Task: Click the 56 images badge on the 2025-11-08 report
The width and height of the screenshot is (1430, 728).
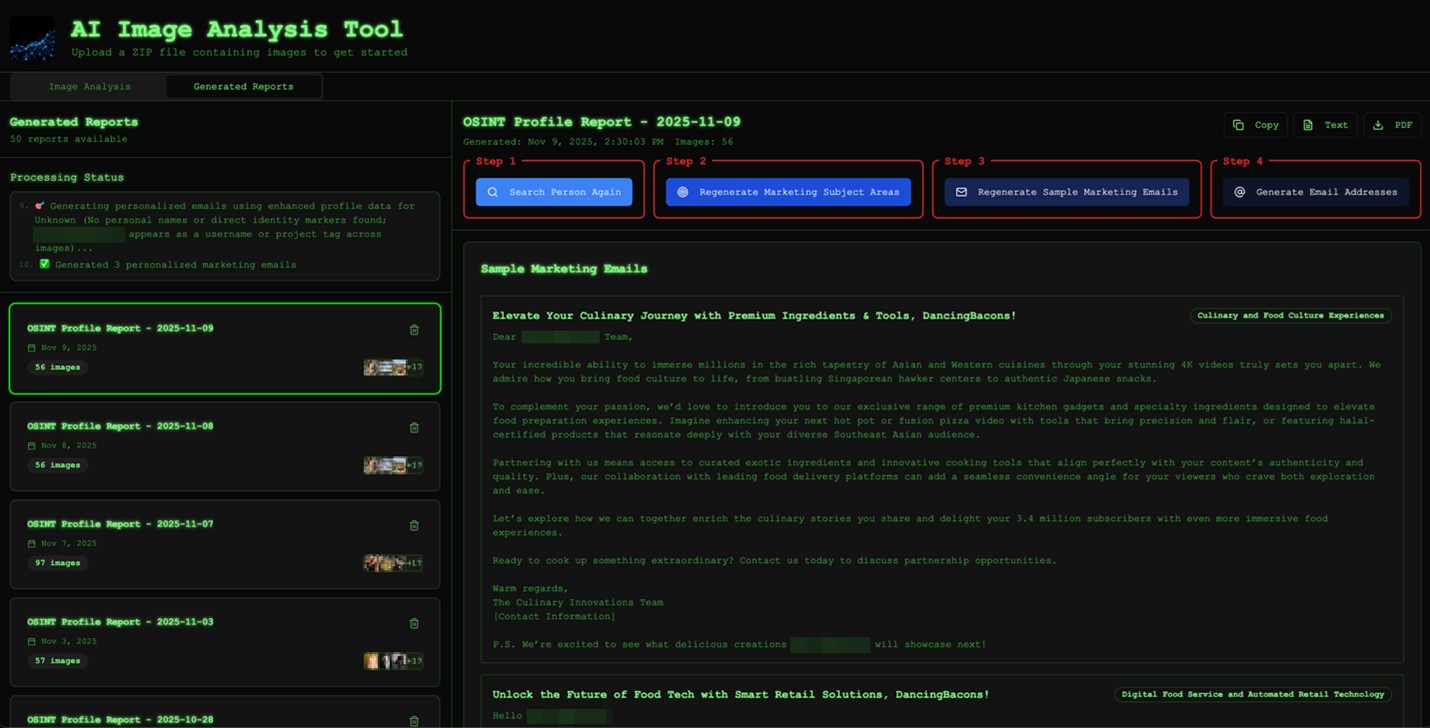Action: (58, 465)
